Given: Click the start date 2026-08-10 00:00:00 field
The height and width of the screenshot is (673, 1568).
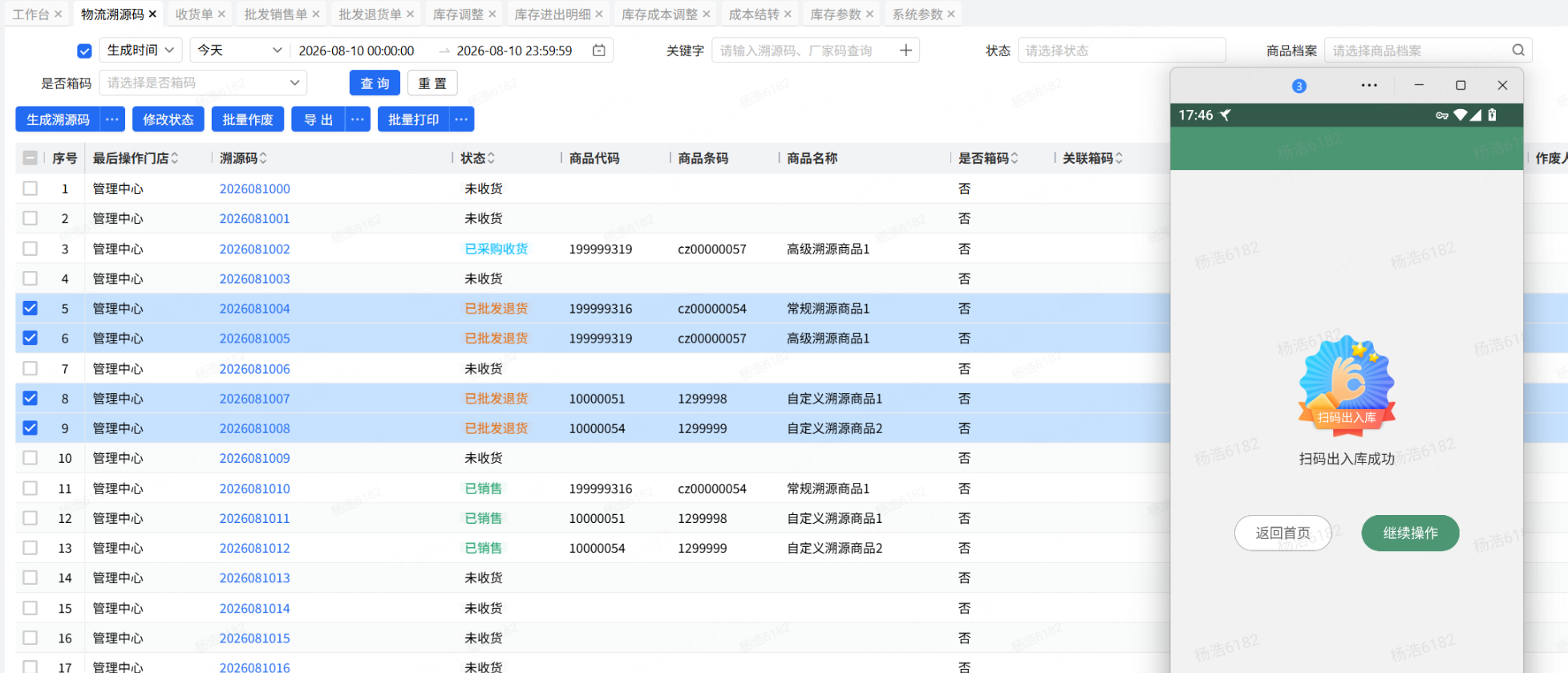Looking at the screenshot, I should point(356,51).
